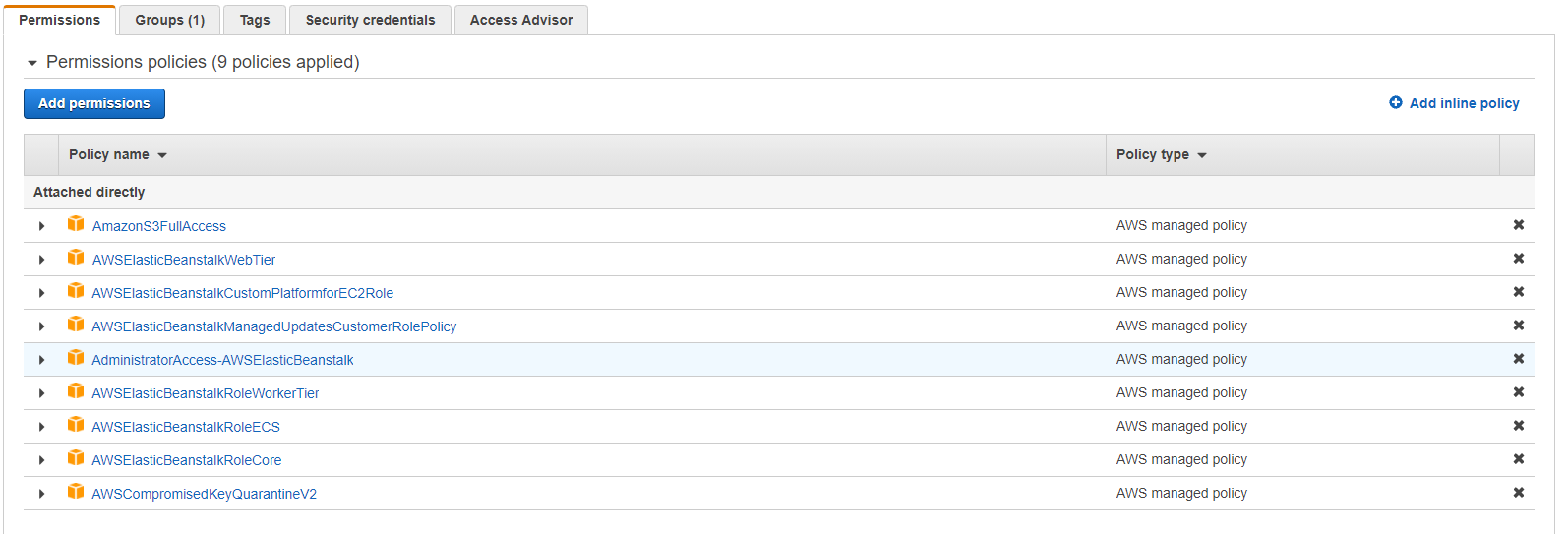1568x534 pixels.
Task: Remove AdministratorAccess-AWSElasticBeanstalk via its X icon
Action: (1519, 359)
